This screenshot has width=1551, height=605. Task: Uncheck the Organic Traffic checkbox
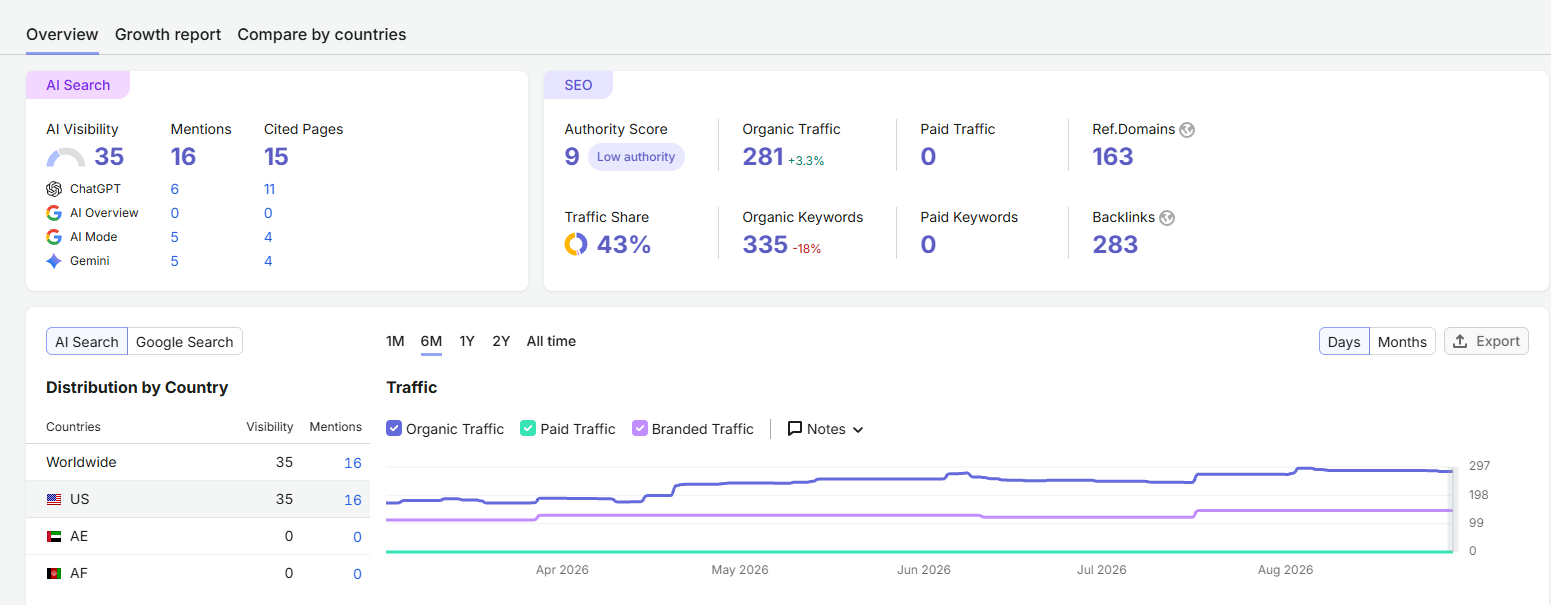pyautogui.click(x=394, y=428)
